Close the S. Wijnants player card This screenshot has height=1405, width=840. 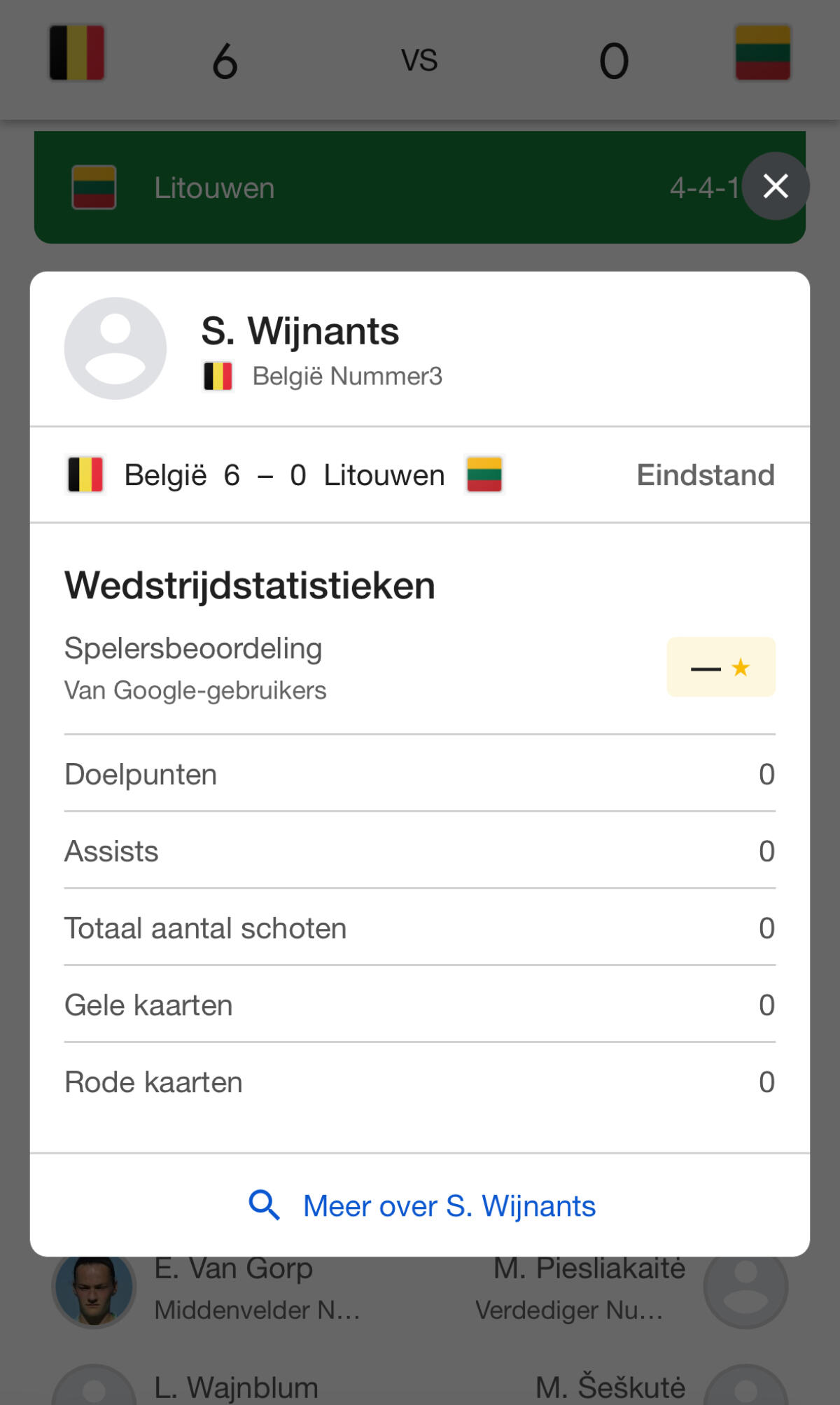pyautogui.click(x=776, y=186)
